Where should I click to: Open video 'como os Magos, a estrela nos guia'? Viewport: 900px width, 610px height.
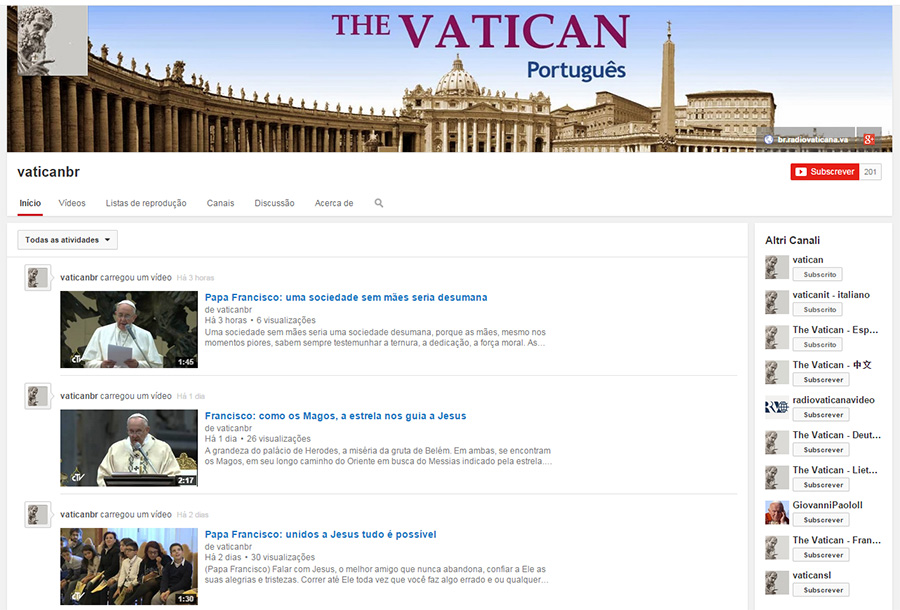(336, 416)
